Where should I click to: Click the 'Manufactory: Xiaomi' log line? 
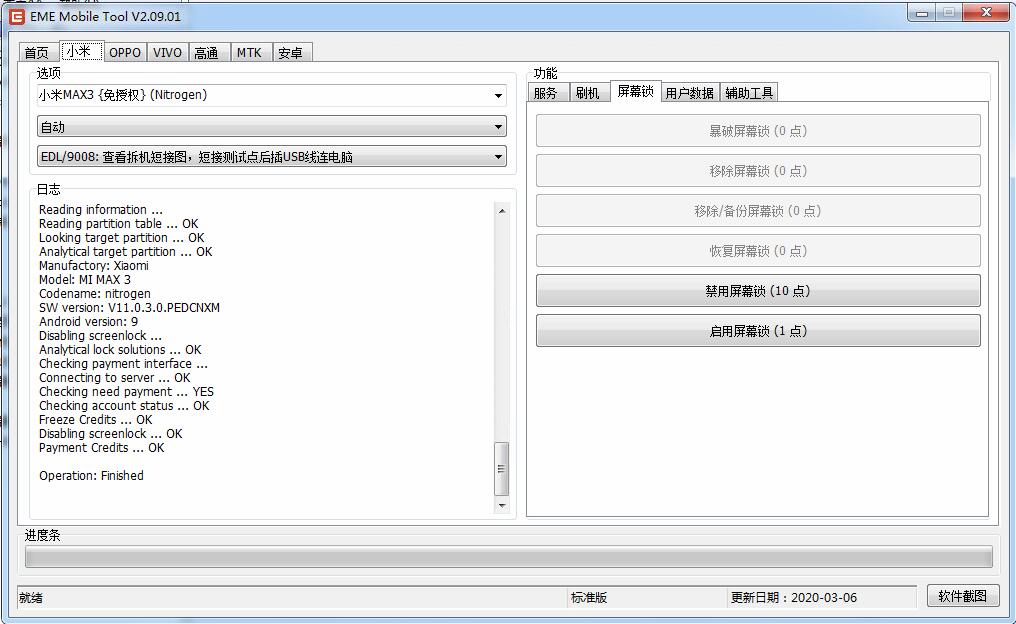[94, 266]
